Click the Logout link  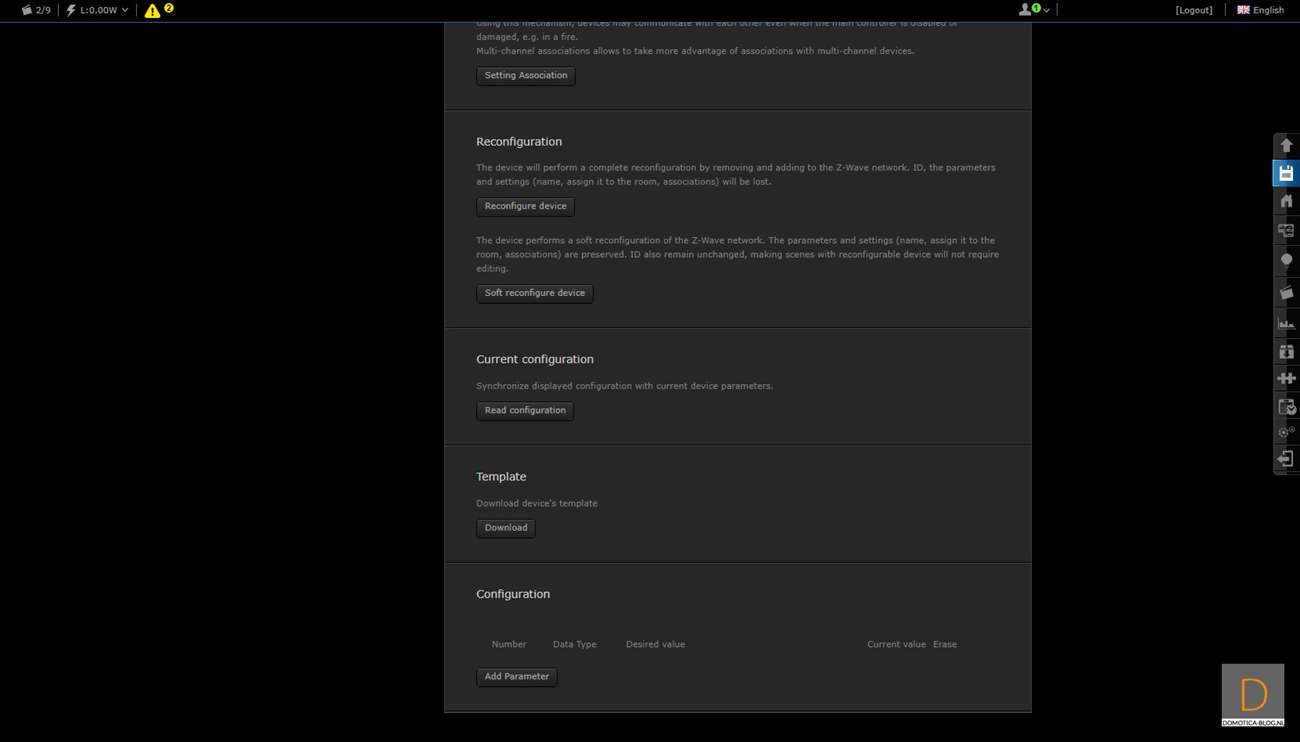coord(1194,10)
